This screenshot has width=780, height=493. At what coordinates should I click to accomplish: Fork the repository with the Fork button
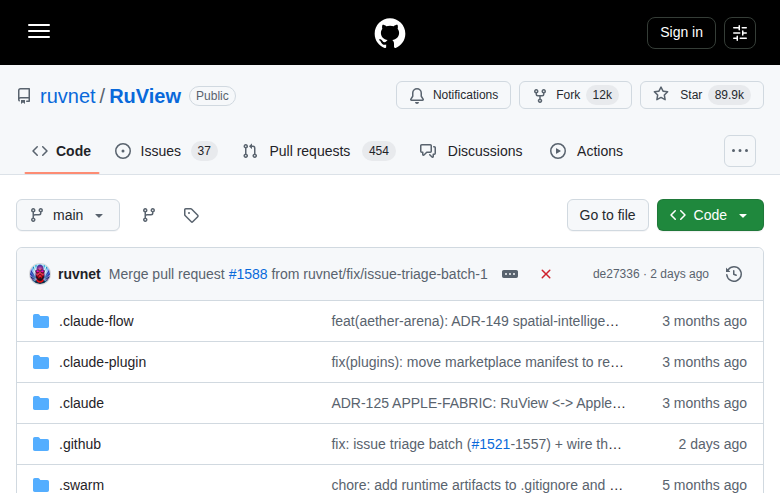(x=575, y=95)
